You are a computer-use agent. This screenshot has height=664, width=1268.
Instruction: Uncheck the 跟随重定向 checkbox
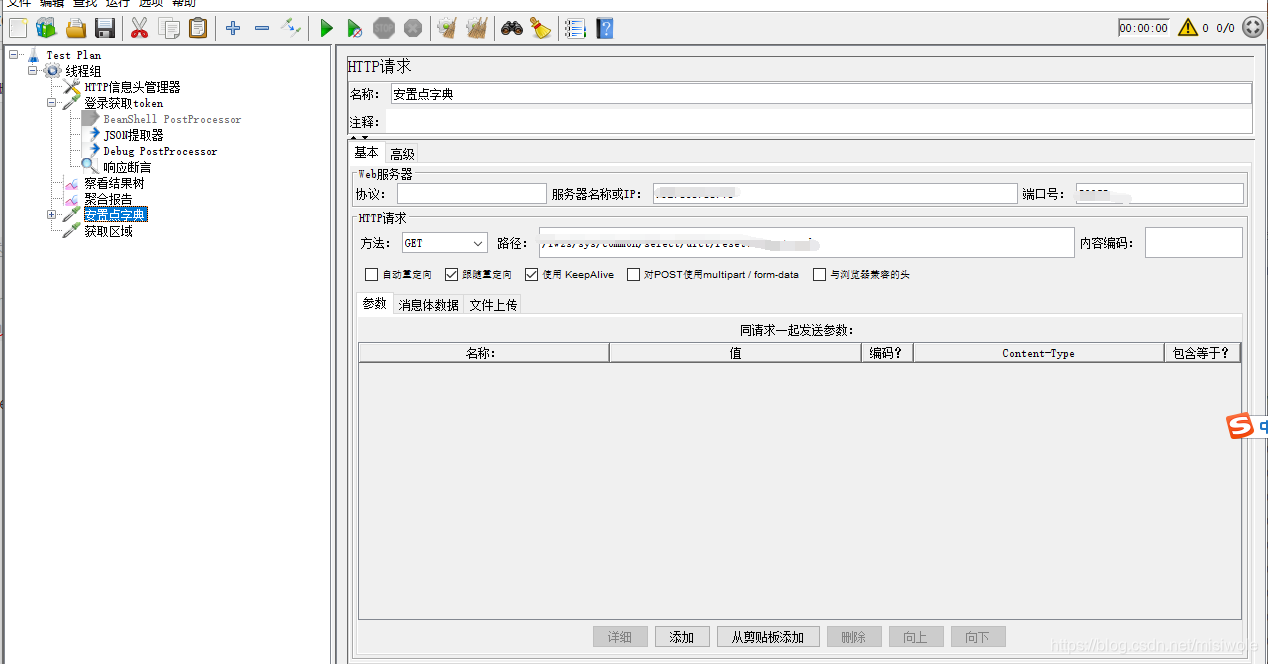tap(452, 274)
